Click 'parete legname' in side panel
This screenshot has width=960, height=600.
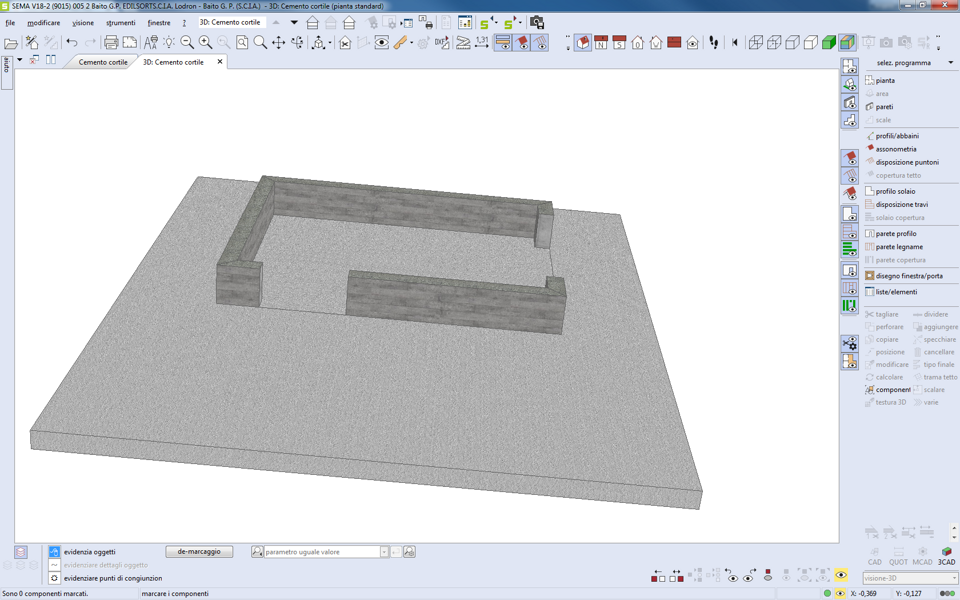pos(899,247)
